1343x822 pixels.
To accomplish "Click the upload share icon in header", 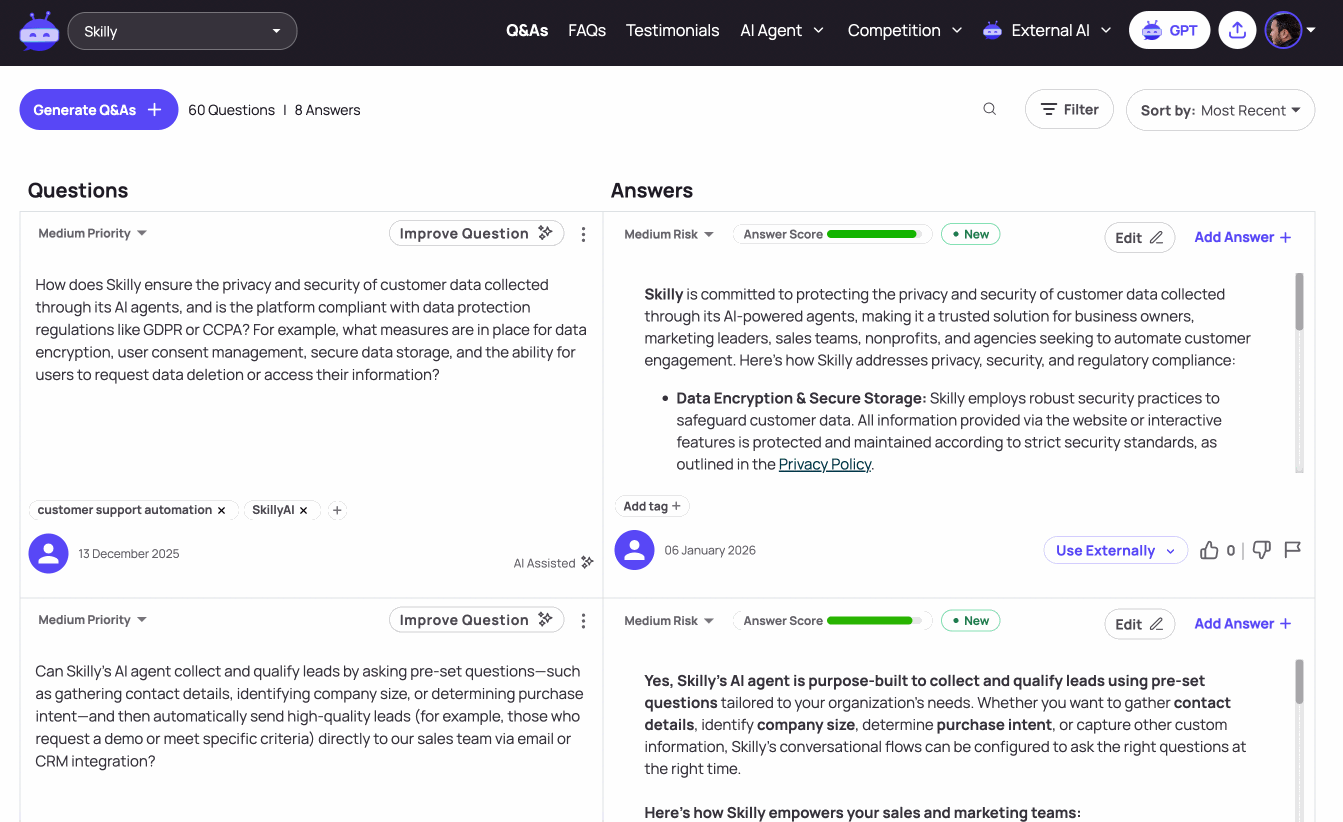I will 1237,30.
